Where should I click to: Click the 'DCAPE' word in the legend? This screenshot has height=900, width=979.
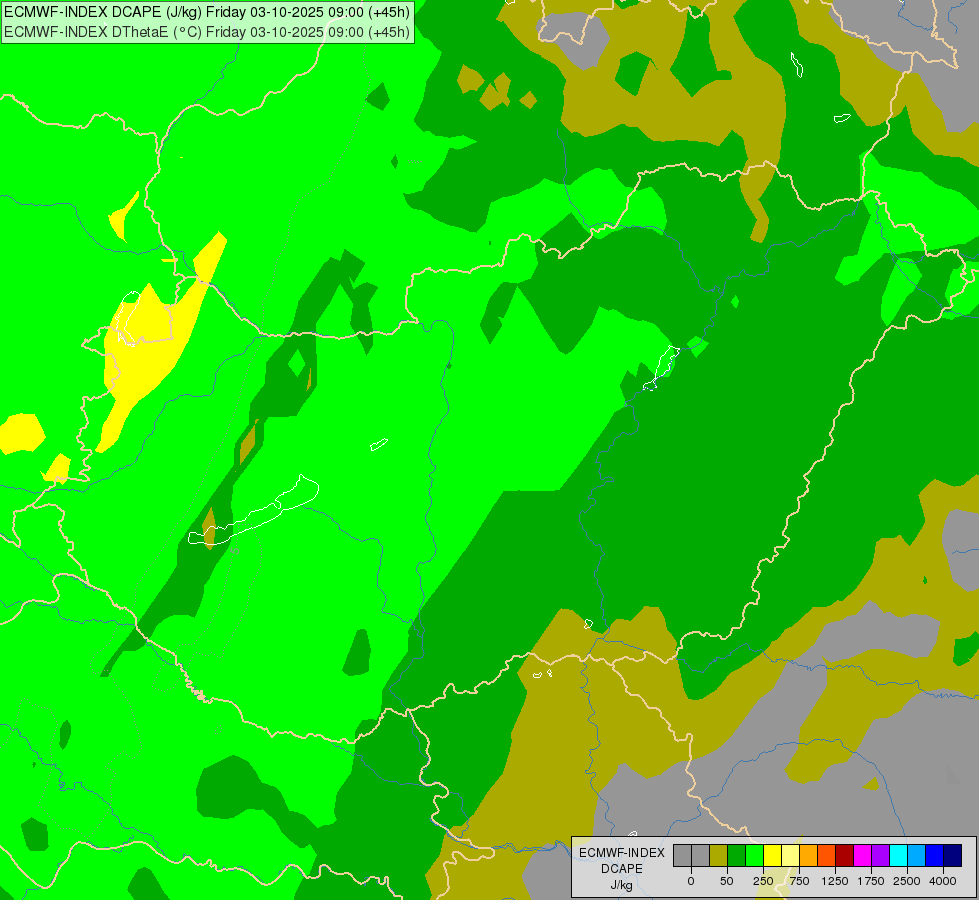[622, 869]
